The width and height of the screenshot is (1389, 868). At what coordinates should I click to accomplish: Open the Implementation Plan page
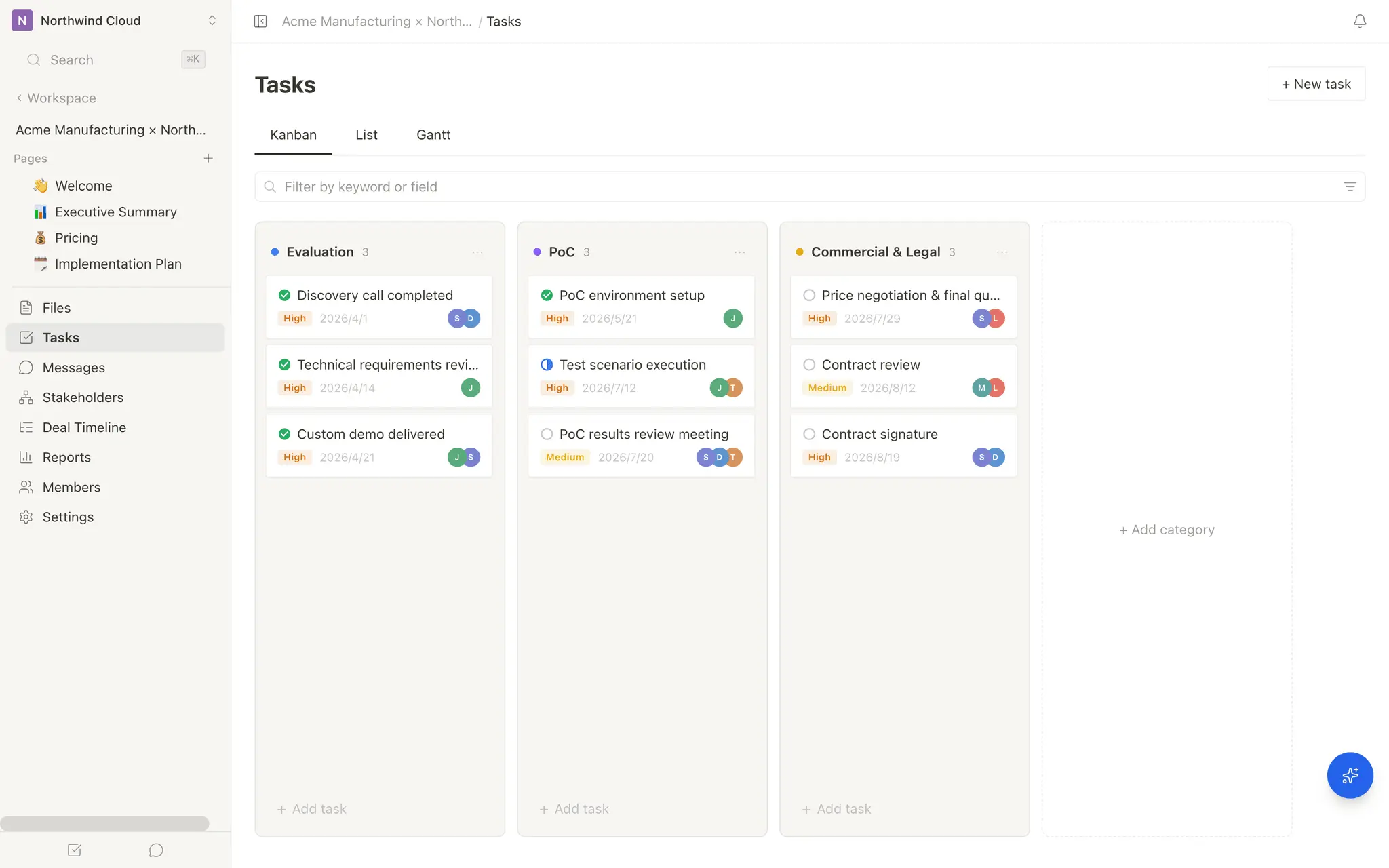(118, 264)
